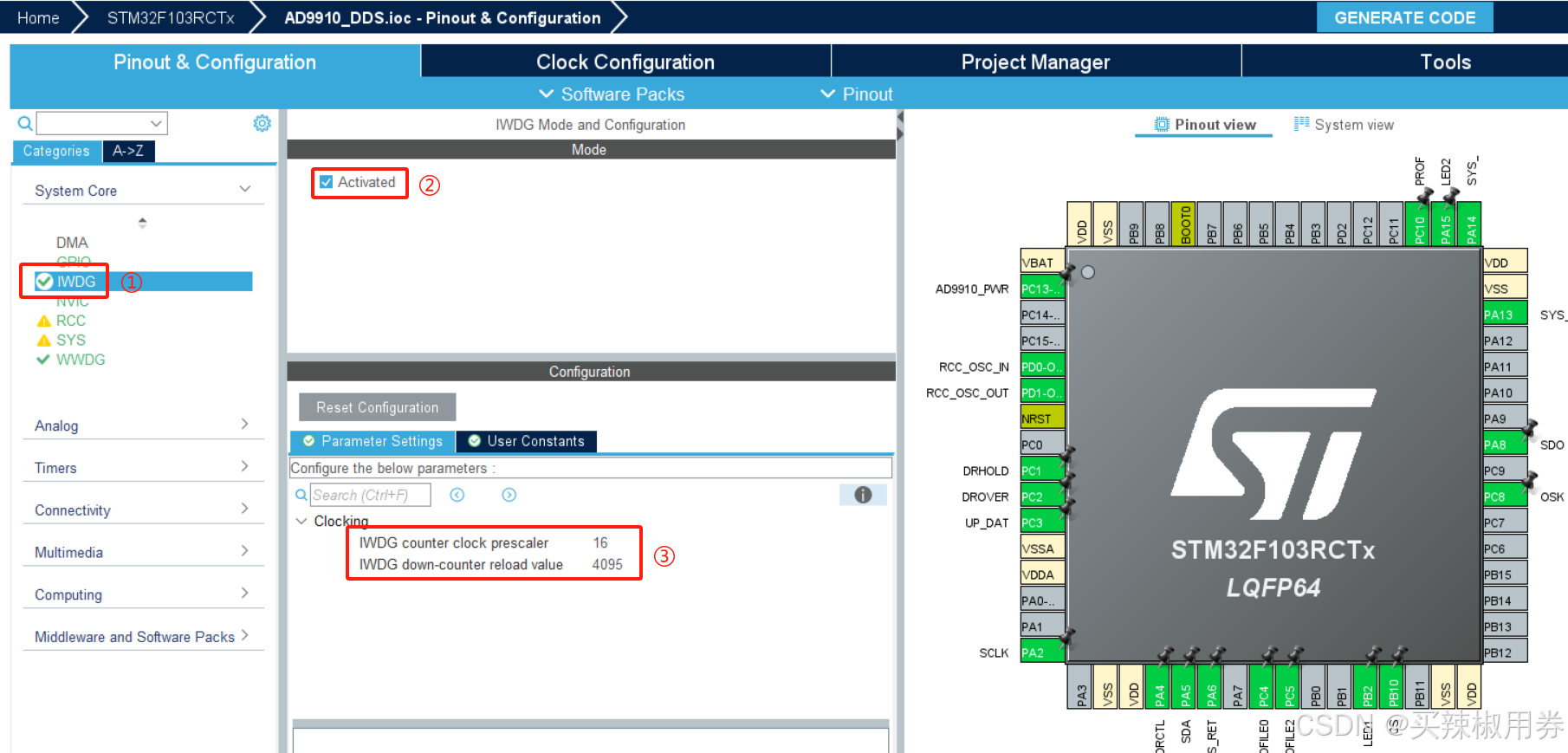Viewport: 1568px width, 753px height.
Task: Expand the Analog category
Action: pyautogui.click(x=244, y=424)
